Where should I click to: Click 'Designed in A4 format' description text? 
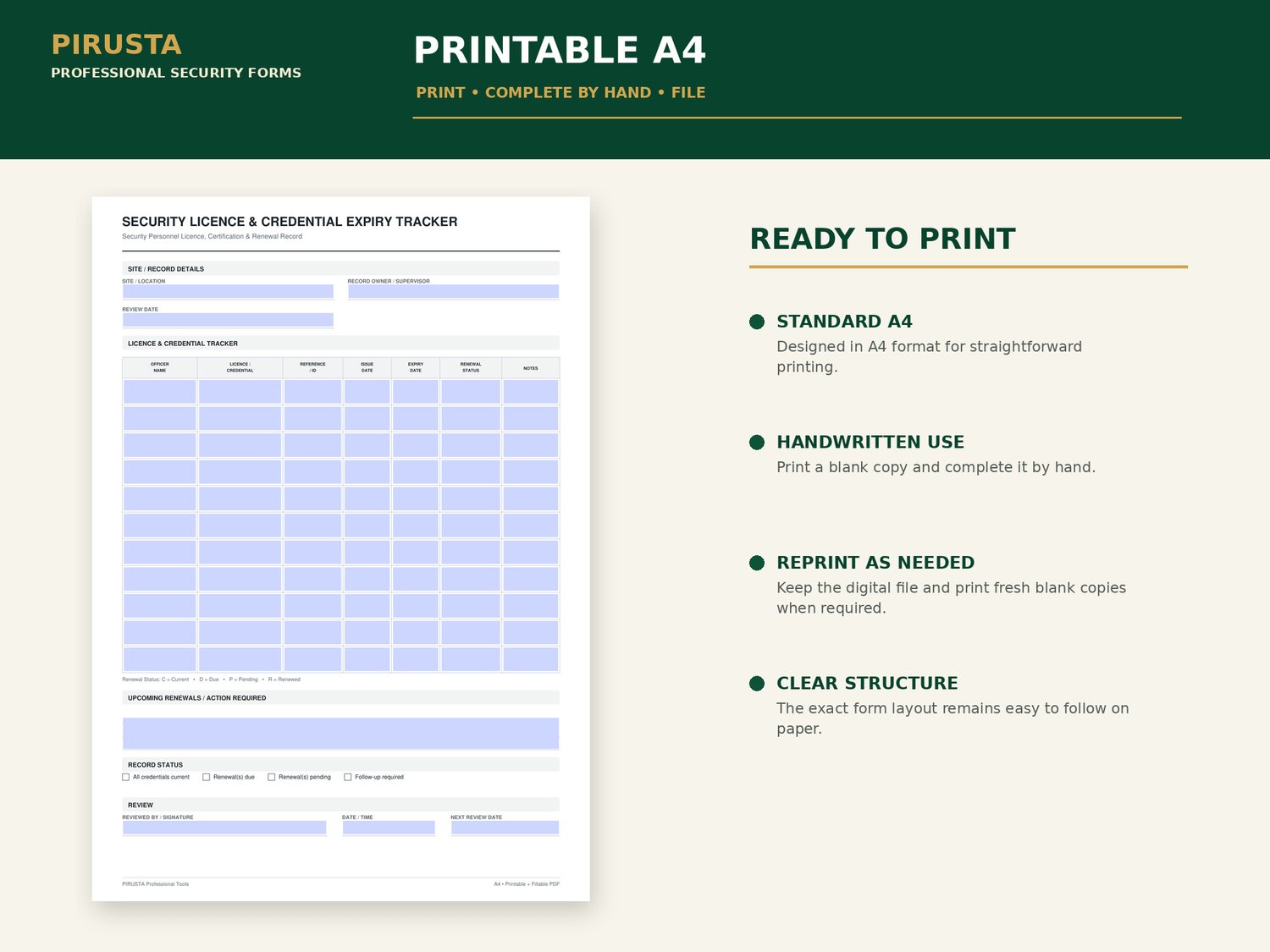[929, 356]
